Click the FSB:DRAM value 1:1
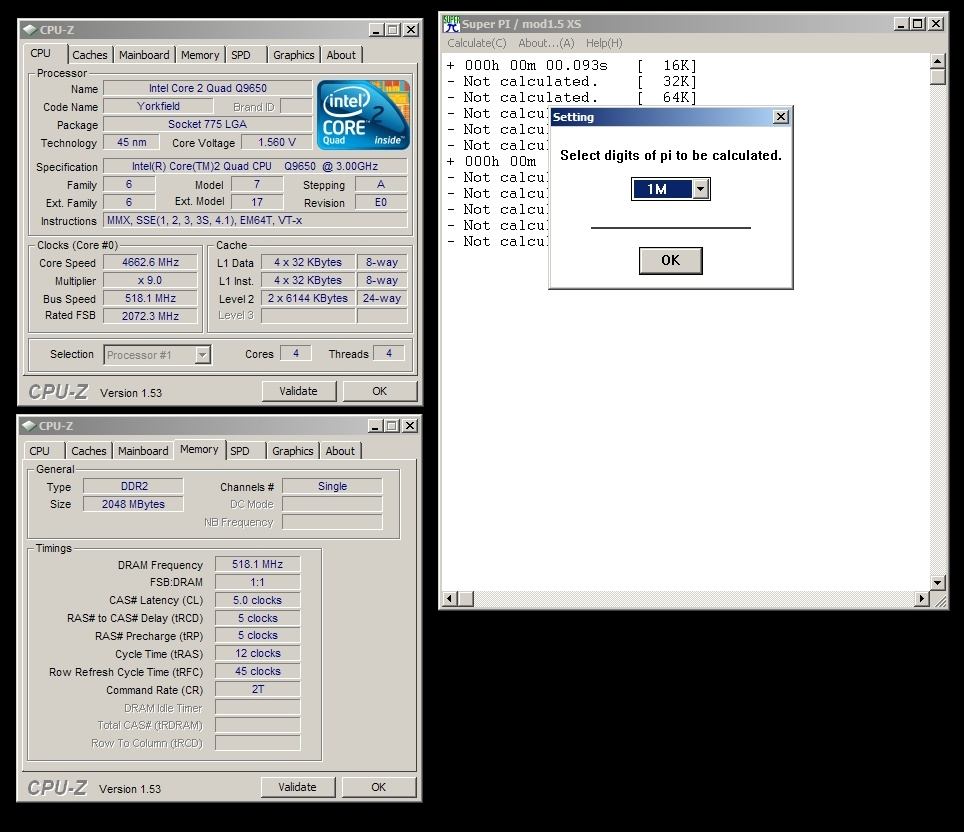 (258, 582)
